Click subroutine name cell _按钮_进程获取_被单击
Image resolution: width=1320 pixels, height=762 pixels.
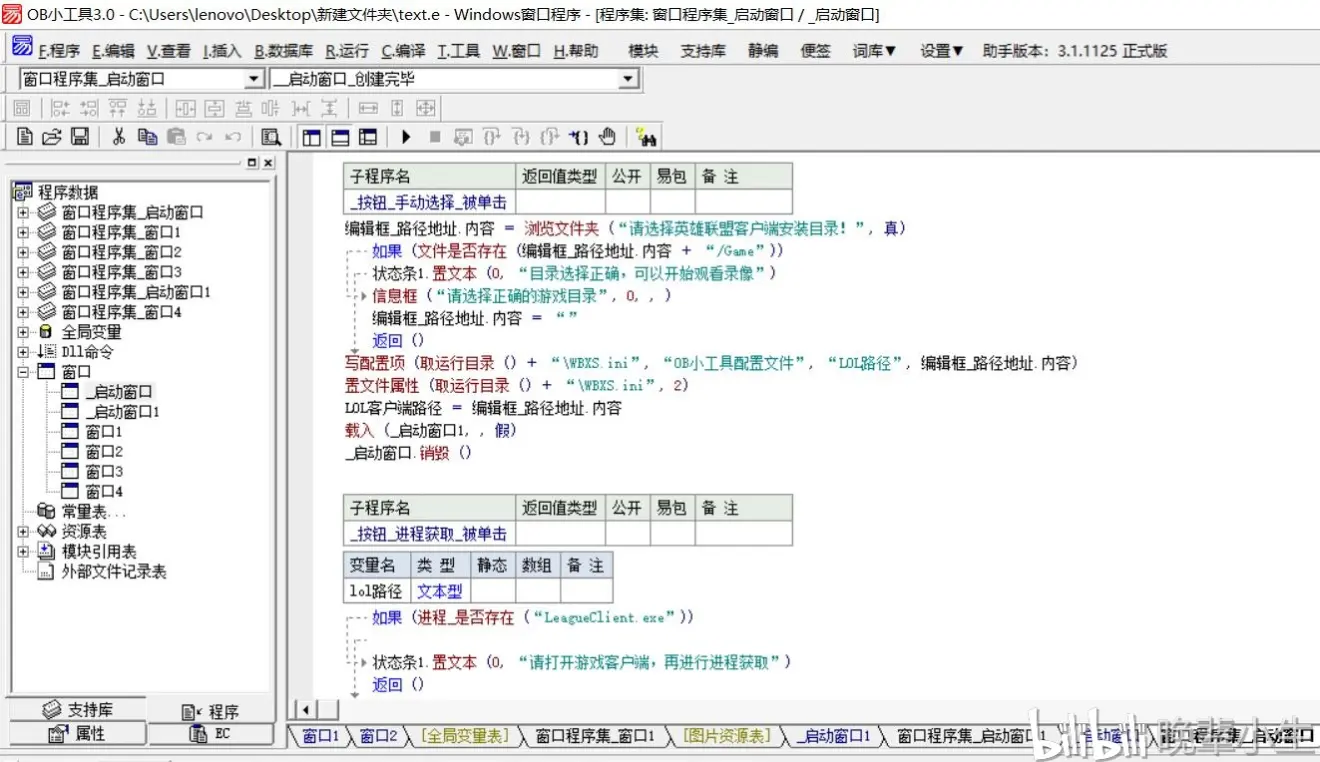pyautogui.click(x=431, y=534)
